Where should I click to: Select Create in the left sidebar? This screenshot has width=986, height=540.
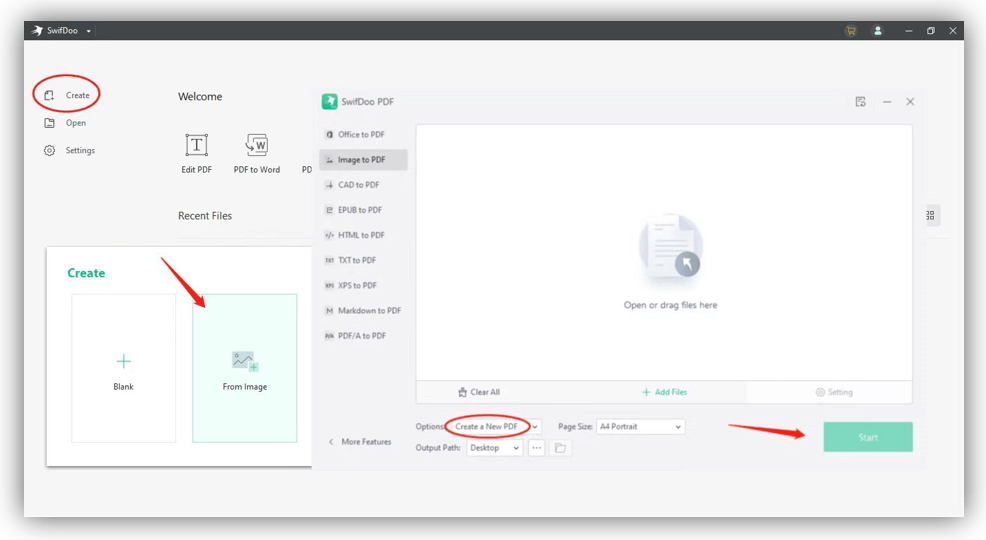[67, 95]
